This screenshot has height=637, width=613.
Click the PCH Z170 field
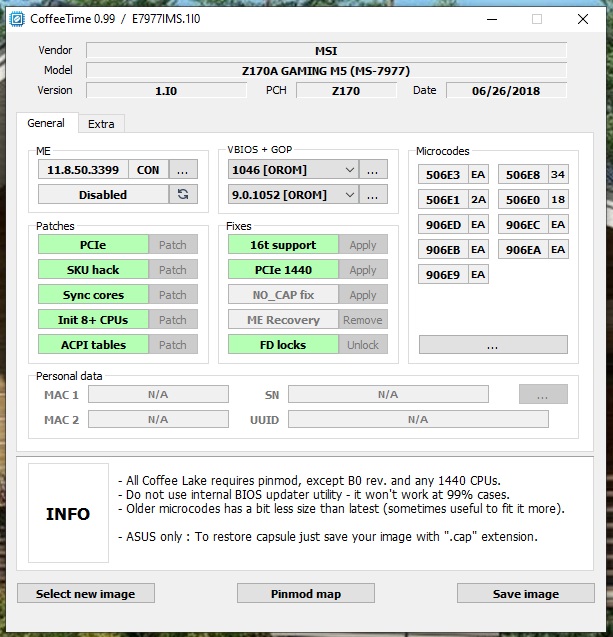[x=346, y=90]
